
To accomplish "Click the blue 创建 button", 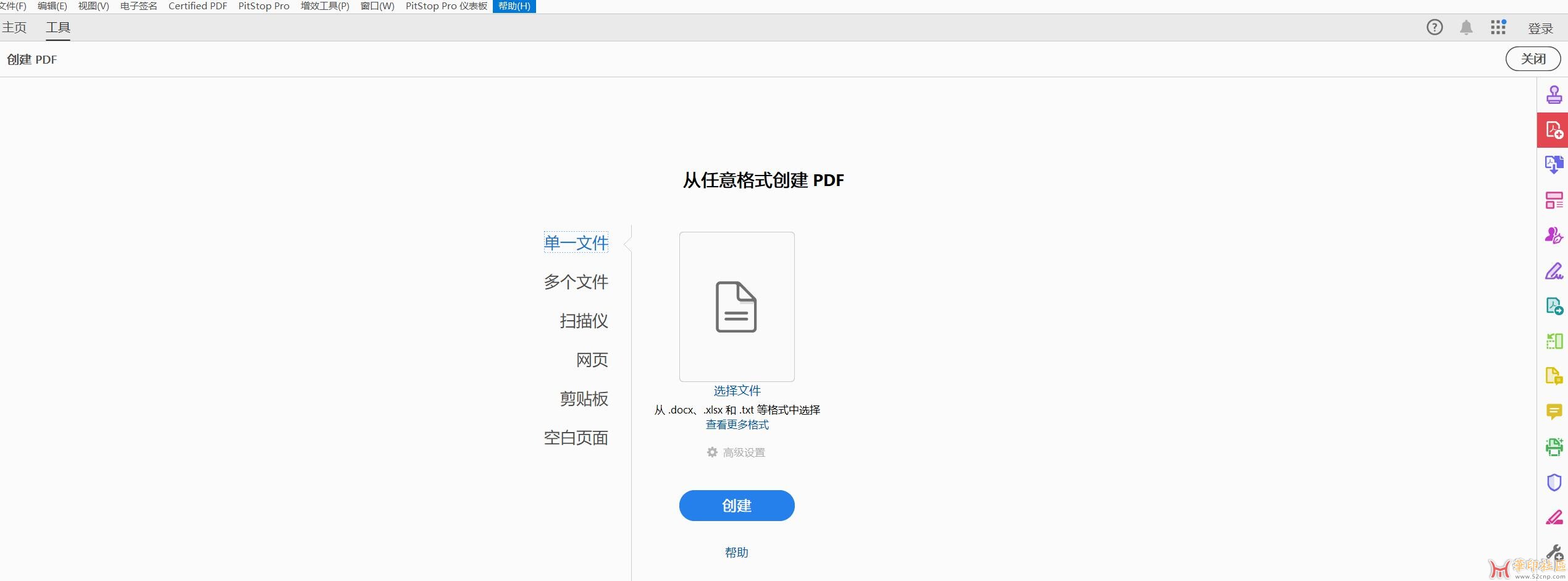I will 736,505.
